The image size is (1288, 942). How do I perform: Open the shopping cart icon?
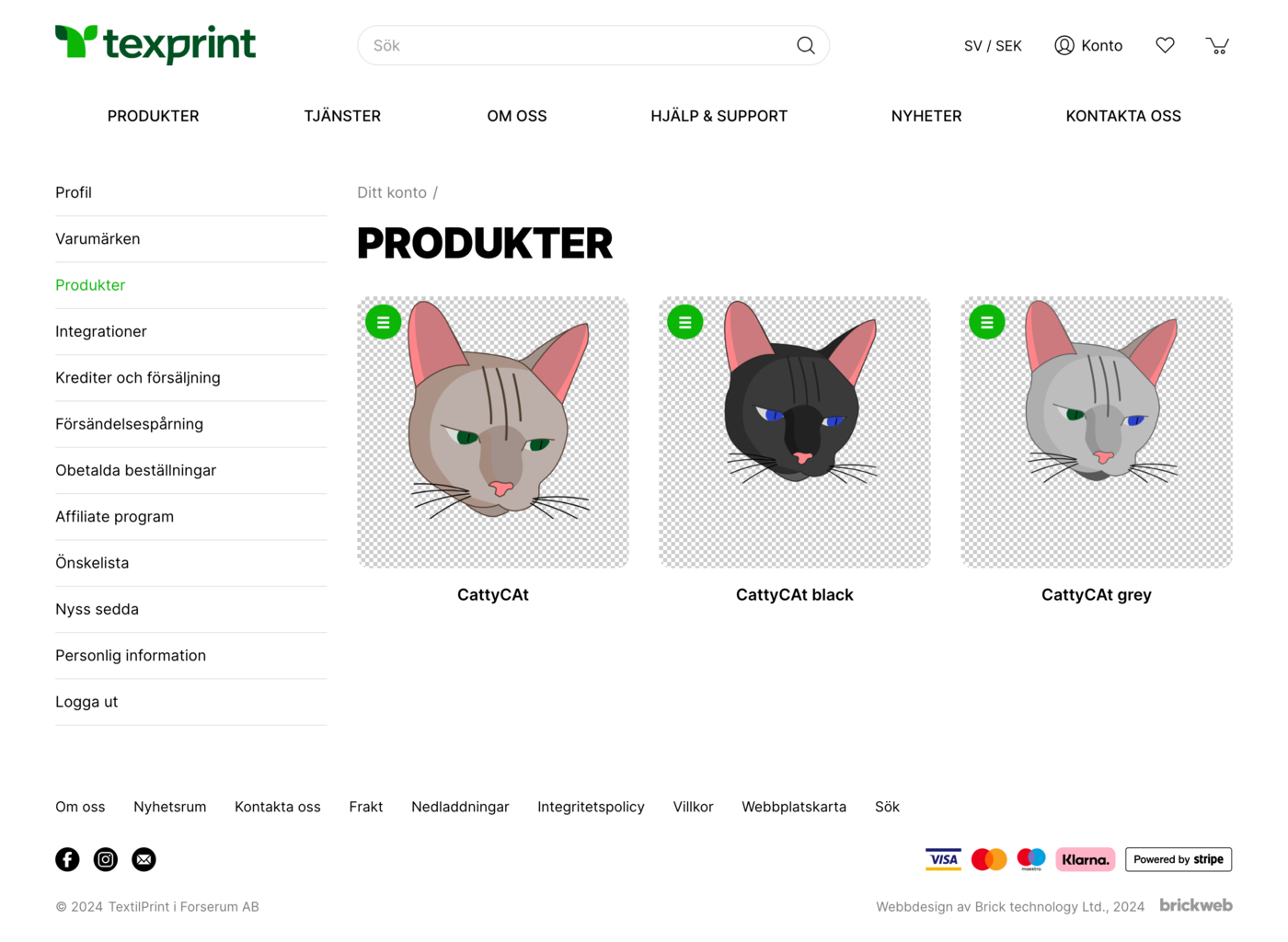(x=1217, y=45)
